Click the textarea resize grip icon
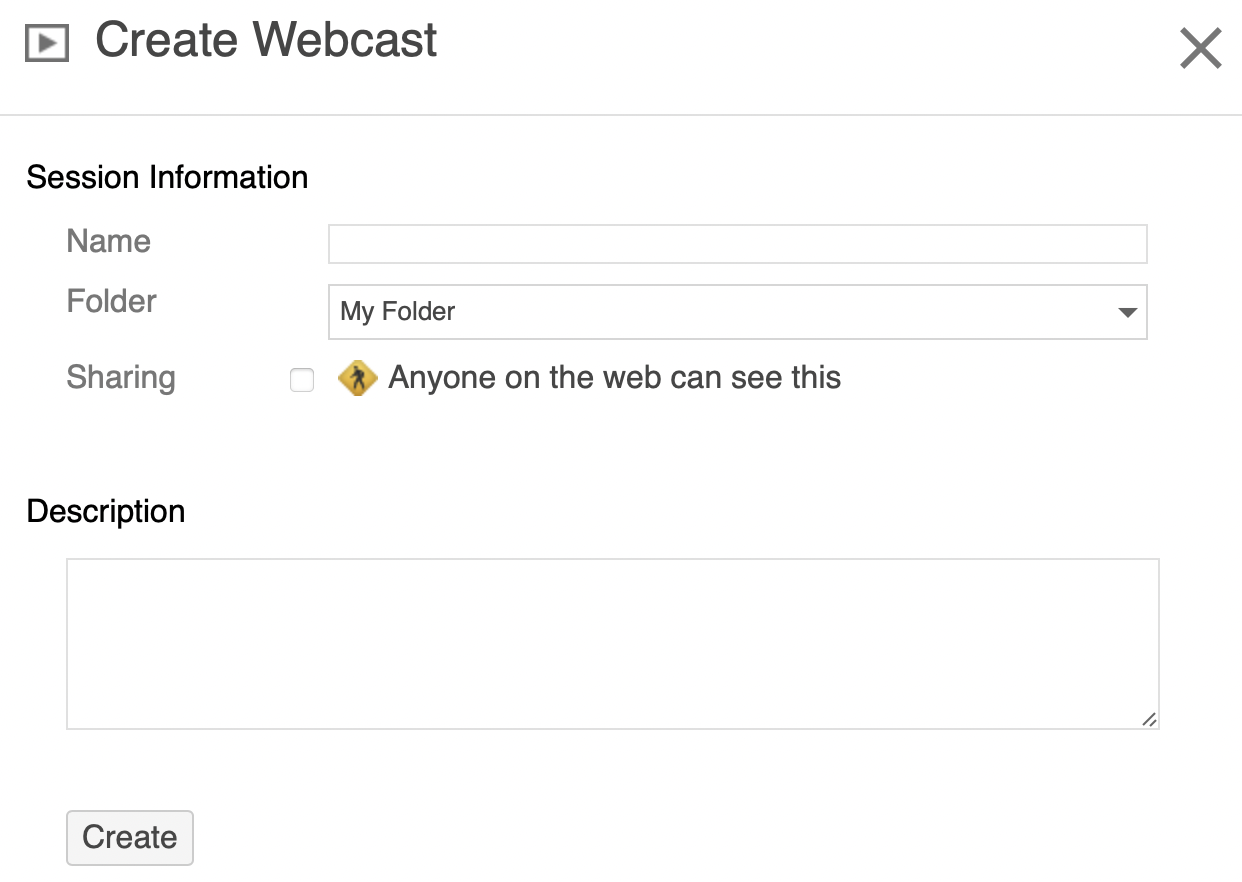This screenshot has height=882, width=1242. tap(1149, 719)
